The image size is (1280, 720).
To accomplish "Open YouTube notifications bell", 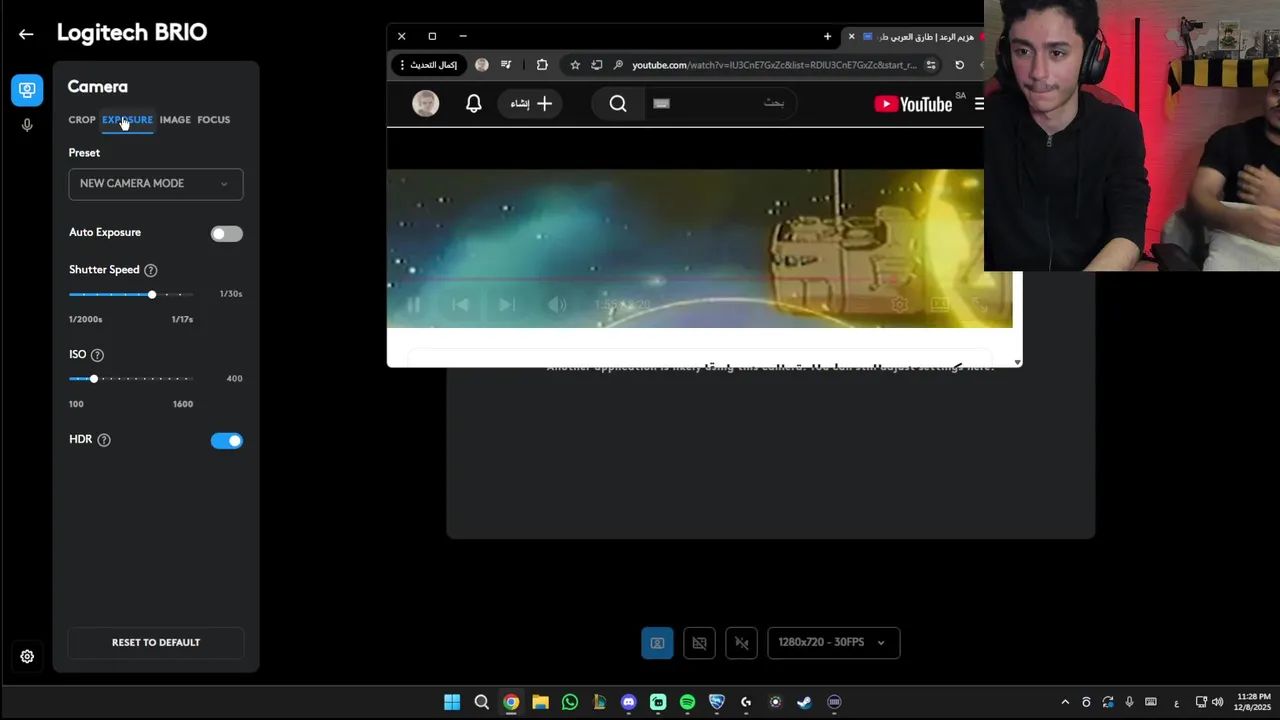I will click(474, 104).
